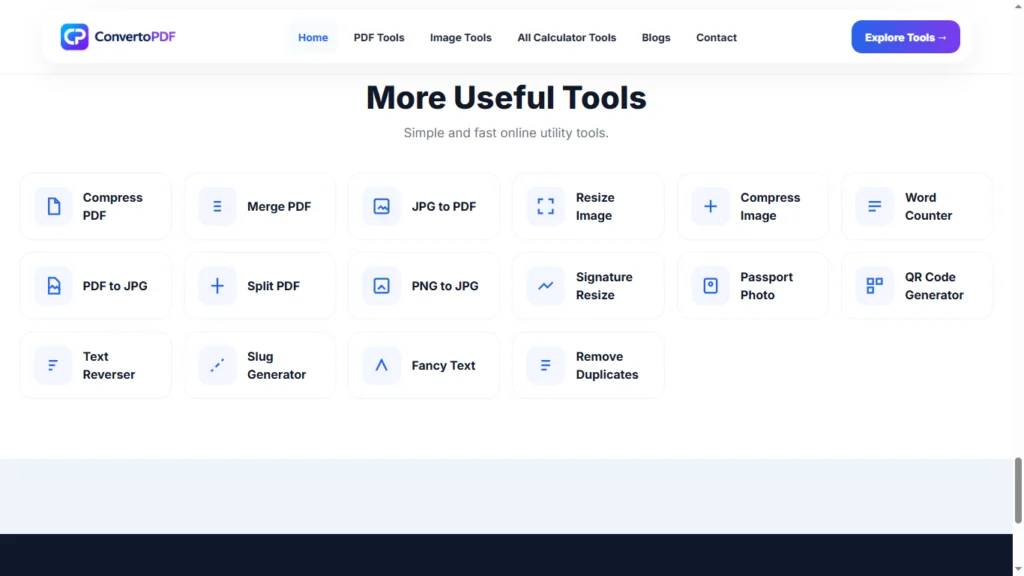Select the Word Counter lines icon
Viewport: 1024px width, 576px height.
pos(874,206)
